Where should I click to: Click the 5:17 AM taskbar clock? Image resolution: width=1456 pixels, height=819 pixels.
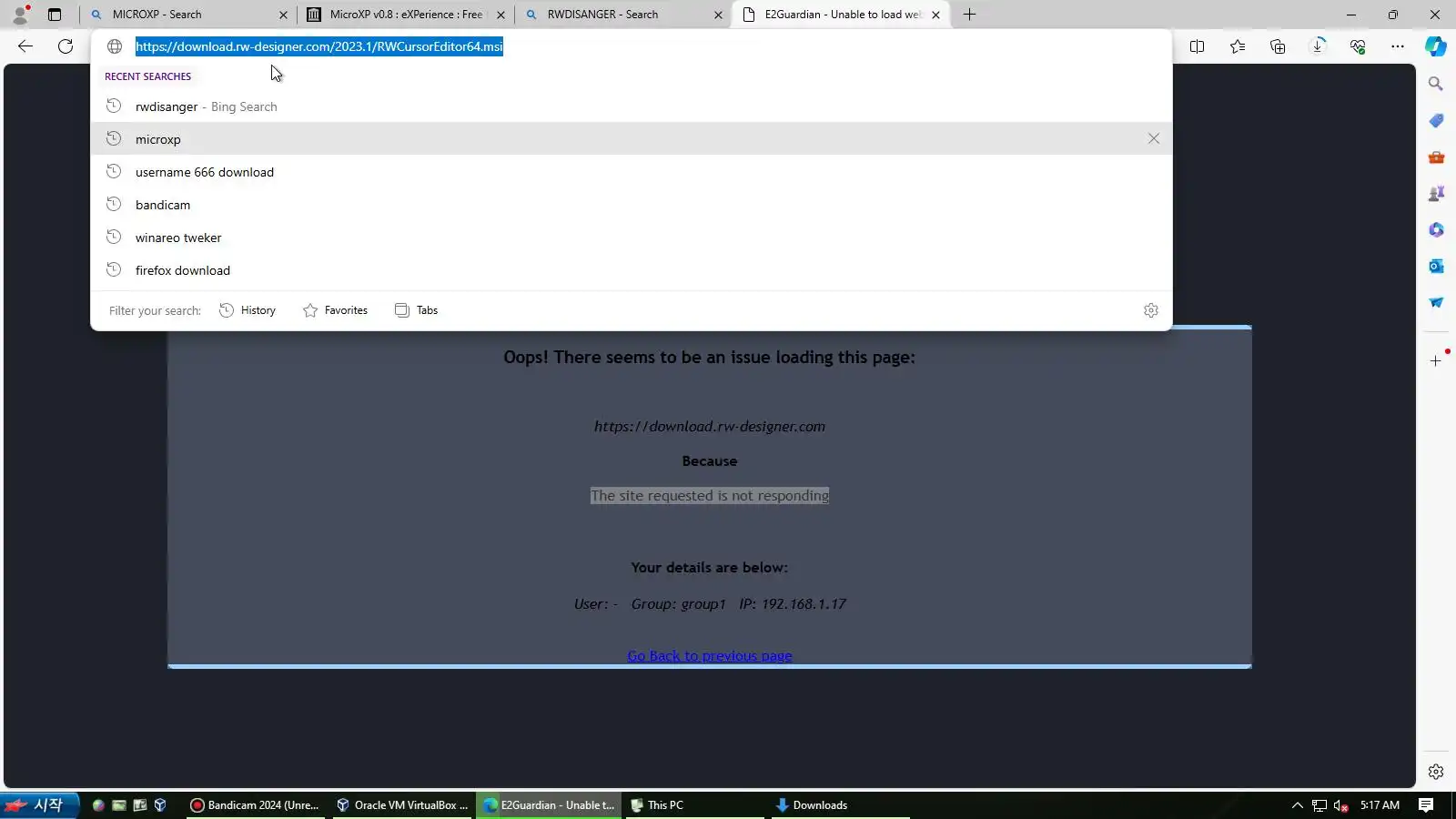[x=1380, y=805]
